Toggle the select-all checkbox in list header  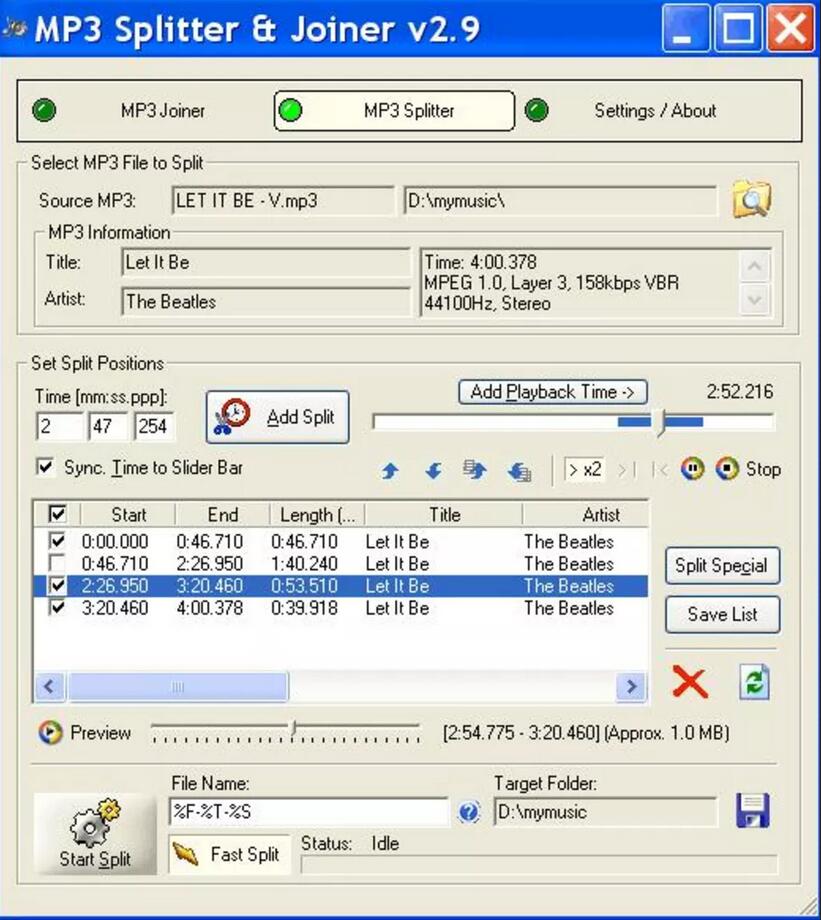[57, 515]
